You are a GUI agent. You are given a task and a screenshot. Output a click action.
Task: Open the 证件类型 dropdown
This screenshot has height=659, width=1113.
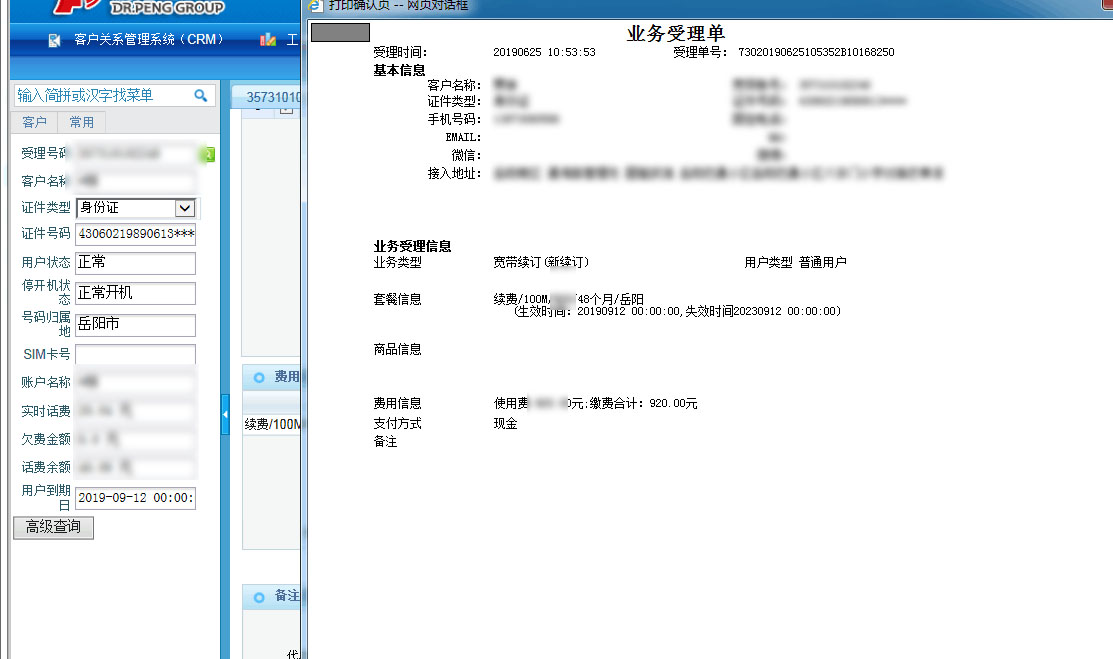pos(184,208)
